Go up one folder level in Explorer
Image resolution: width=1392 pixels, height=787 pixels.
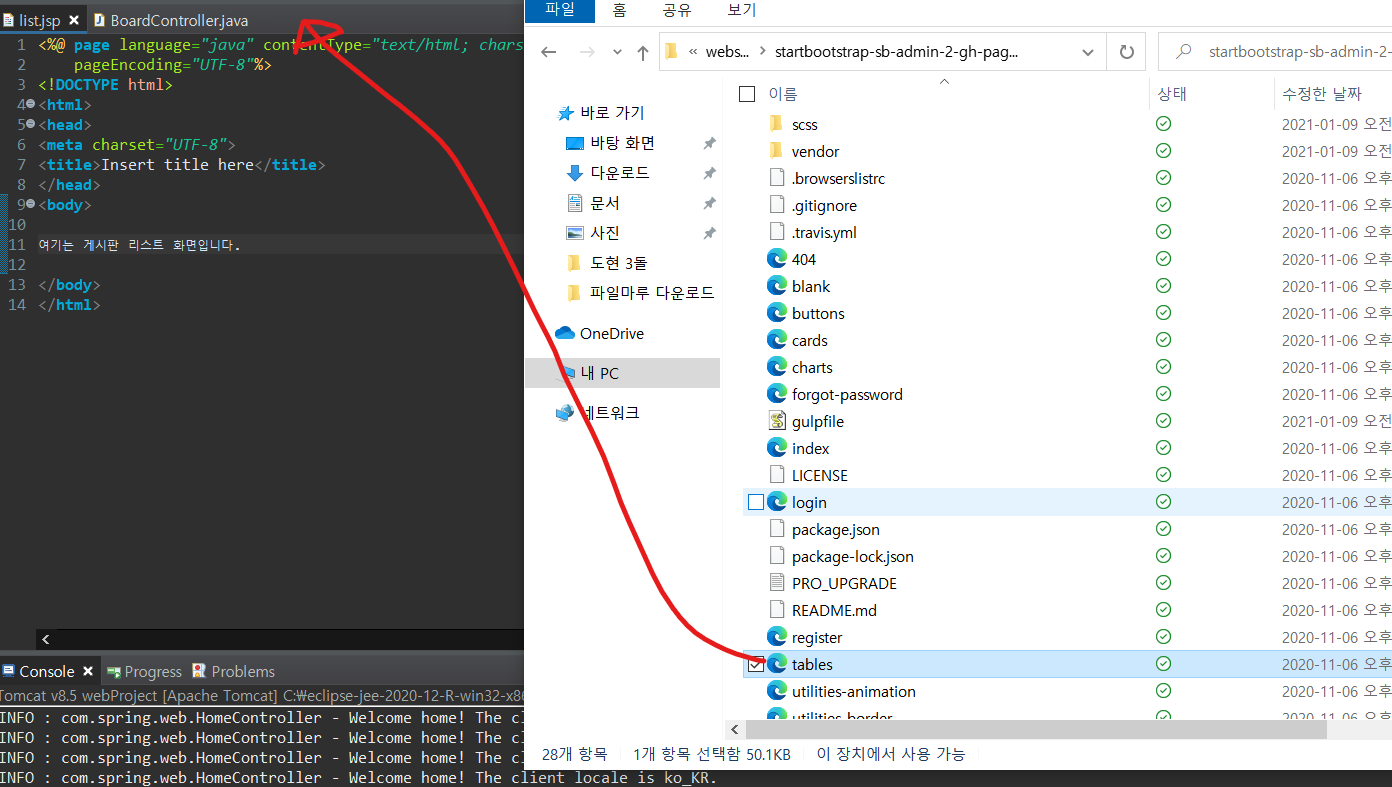(643, 52)
